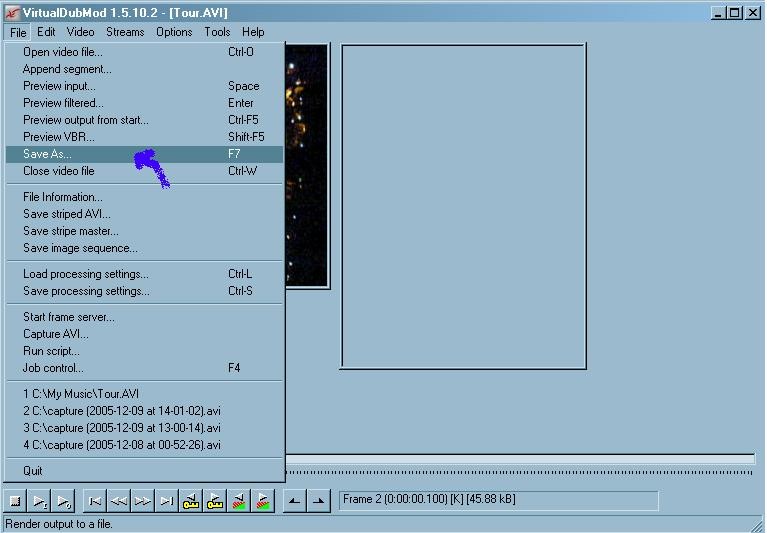Select Save striped AVI... entry
Screen dimensions: 767x533
coord(145,214)
